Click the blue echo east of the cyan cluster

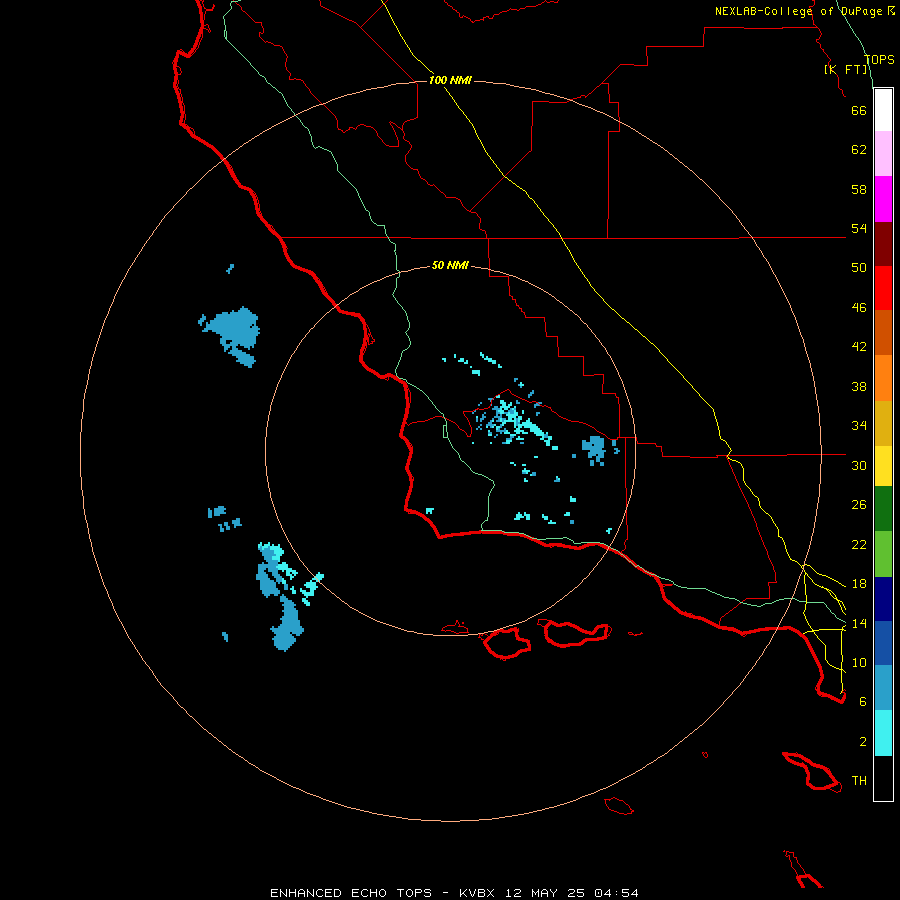pos(595,449)
